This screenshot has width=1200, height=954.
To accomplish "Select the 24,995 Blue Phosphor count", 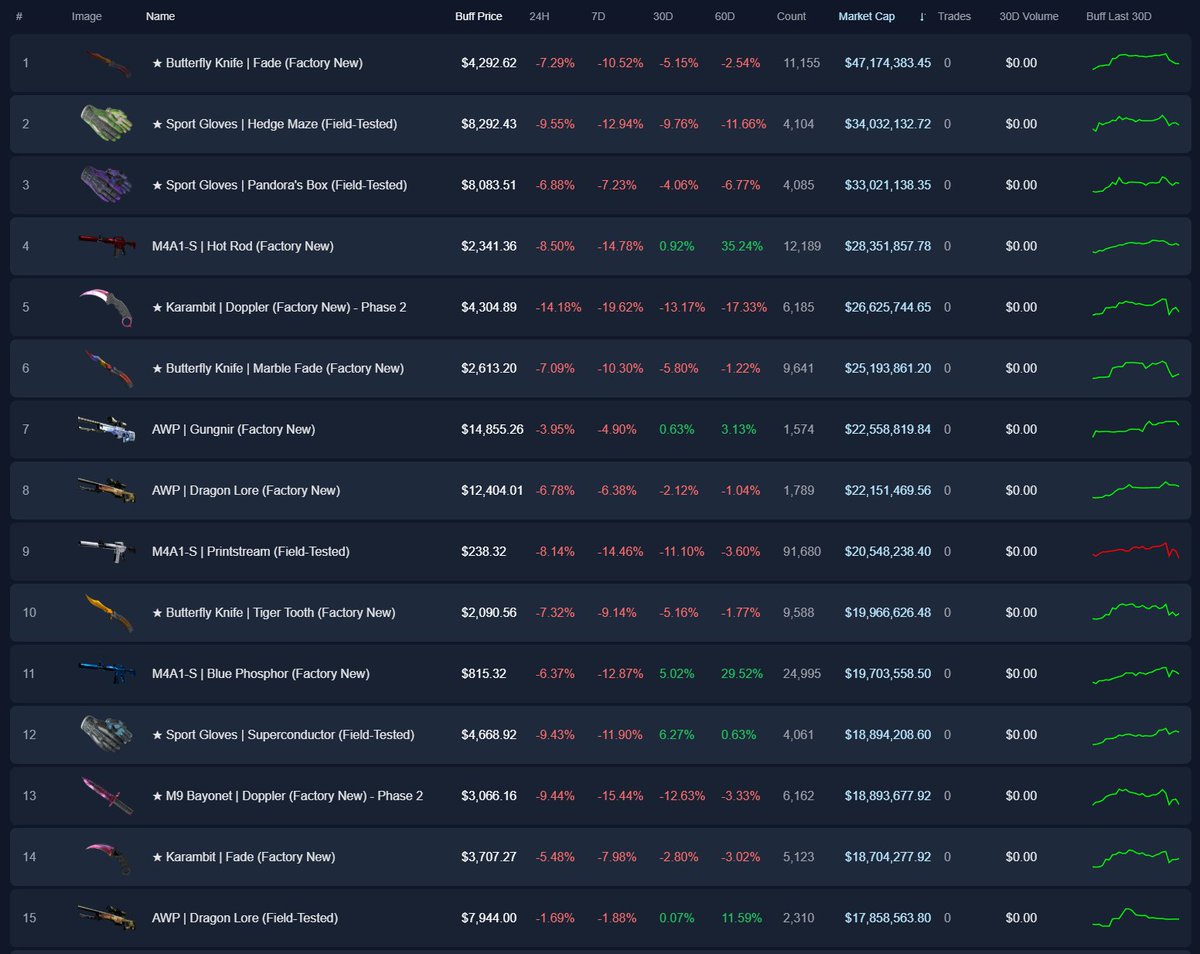I will pos(803,673).
